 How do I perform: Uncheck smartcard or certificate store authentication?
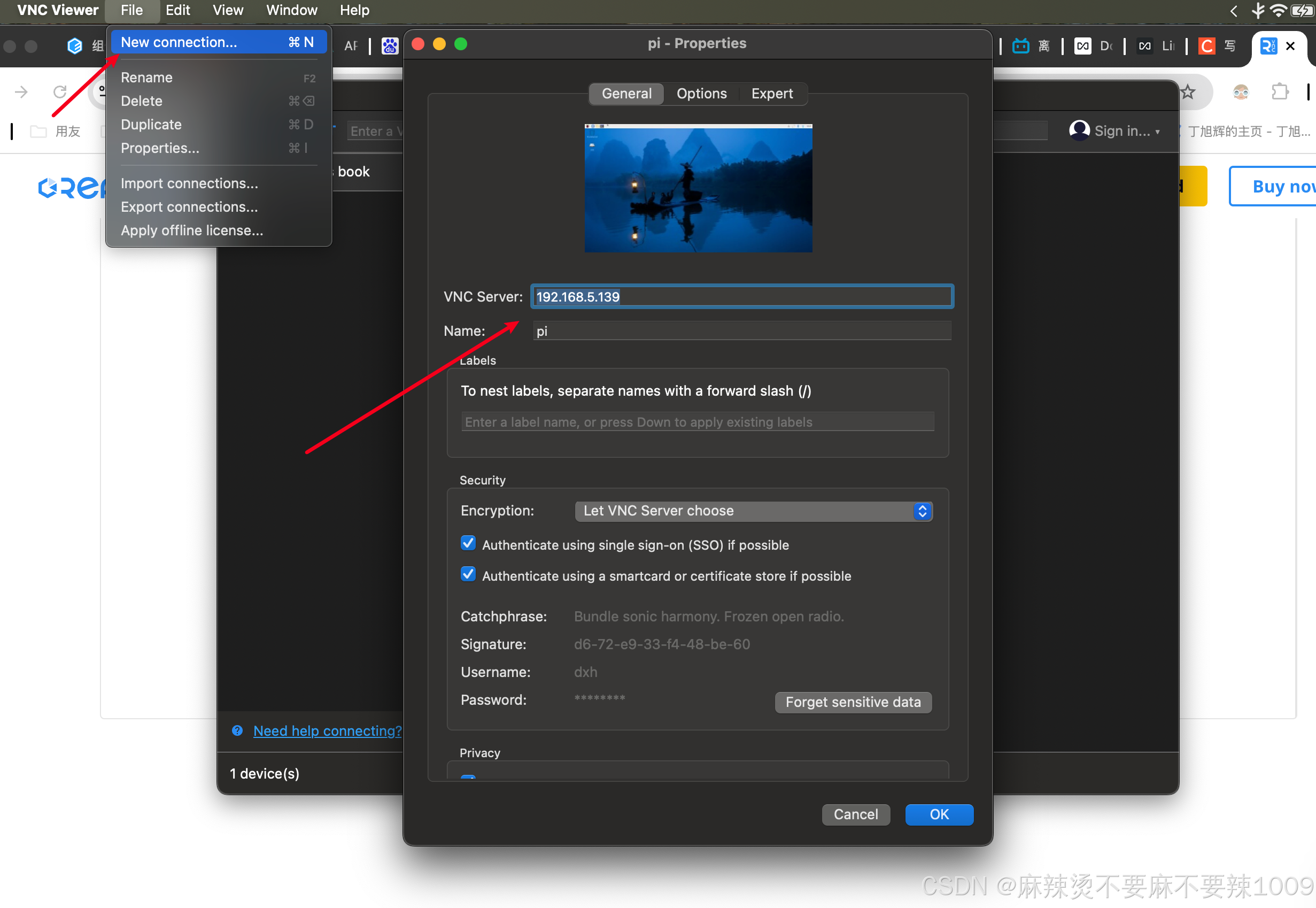point(468,575)
